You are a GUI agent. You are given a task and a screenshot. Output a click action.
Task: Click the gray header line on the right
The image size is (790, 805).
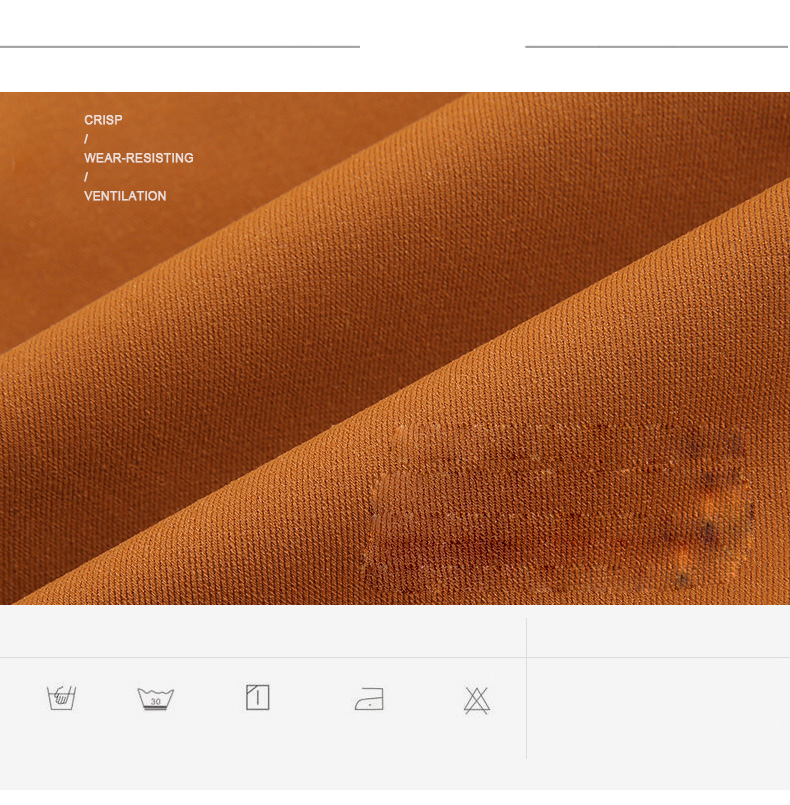[x=656, y=46]
